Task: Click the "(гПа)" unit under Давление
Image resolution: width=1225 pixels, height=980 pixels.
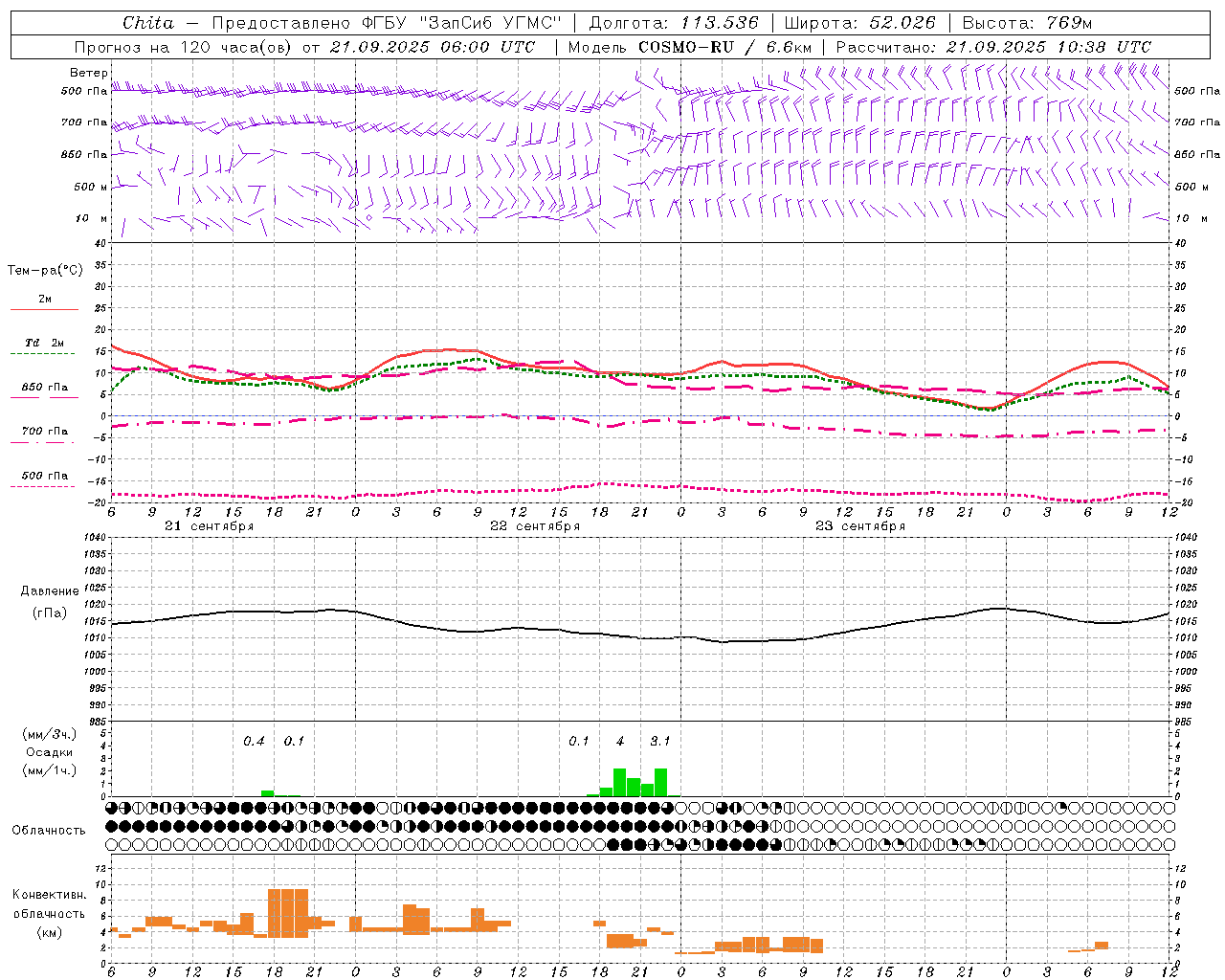Action: click(50, 613)
